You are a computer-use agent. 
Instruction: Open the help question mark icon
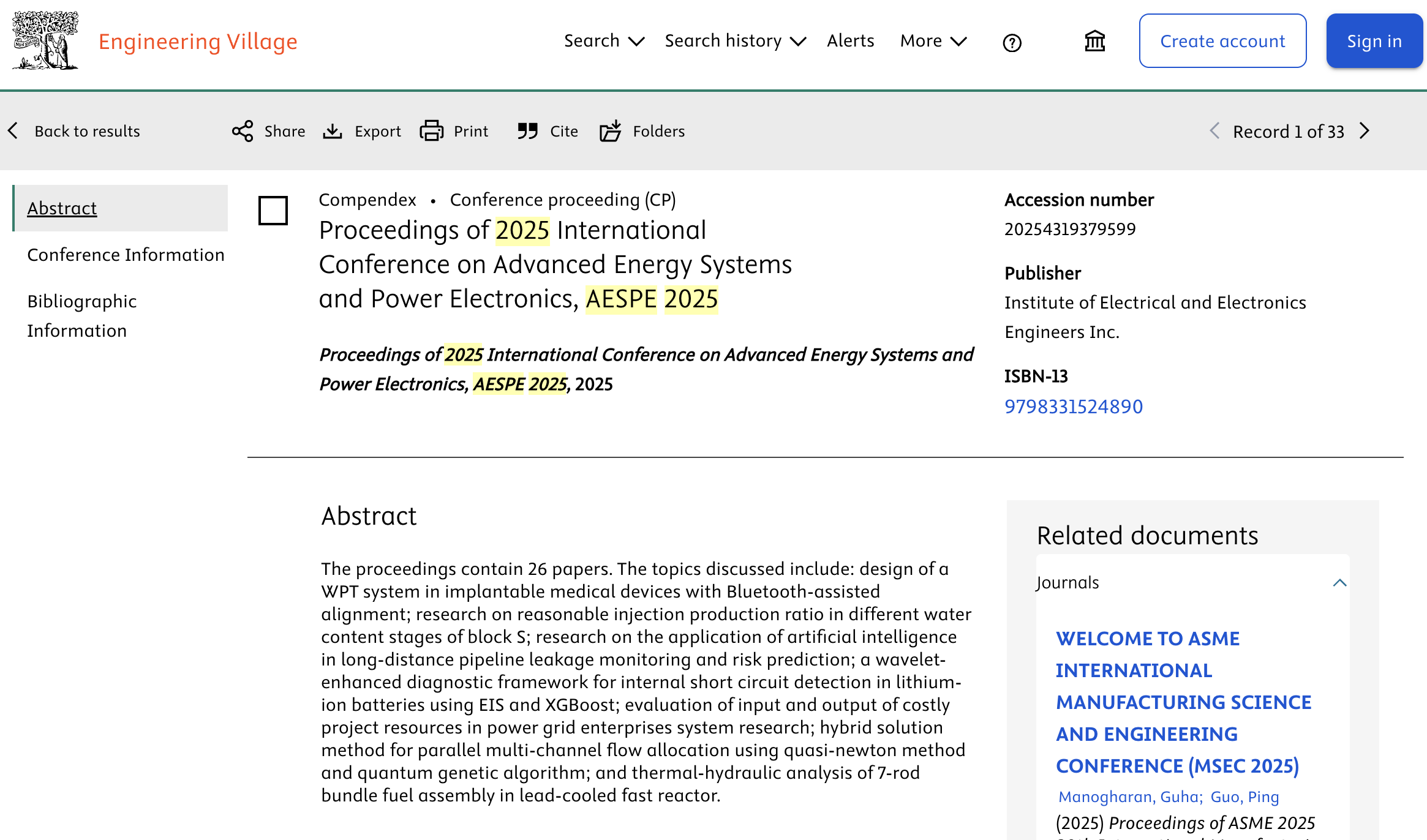(1012, 43)
